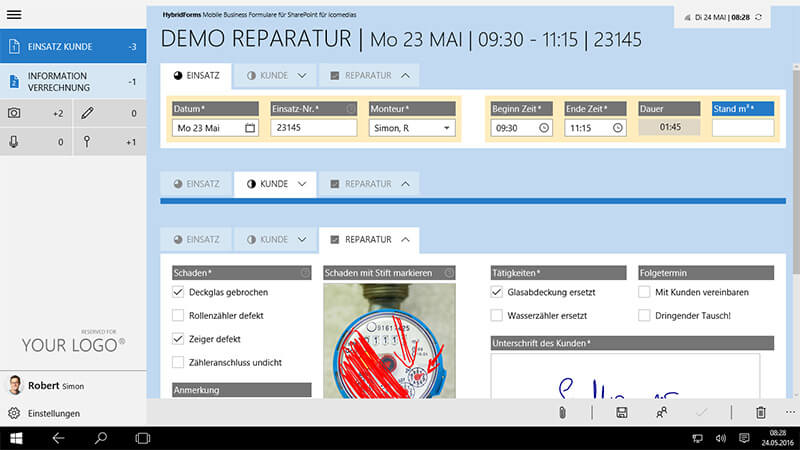Screen dimensions: 800x450
Task: Uncheck Deckglas gebrochen checkbox
Action: click(x=178, y=292)
